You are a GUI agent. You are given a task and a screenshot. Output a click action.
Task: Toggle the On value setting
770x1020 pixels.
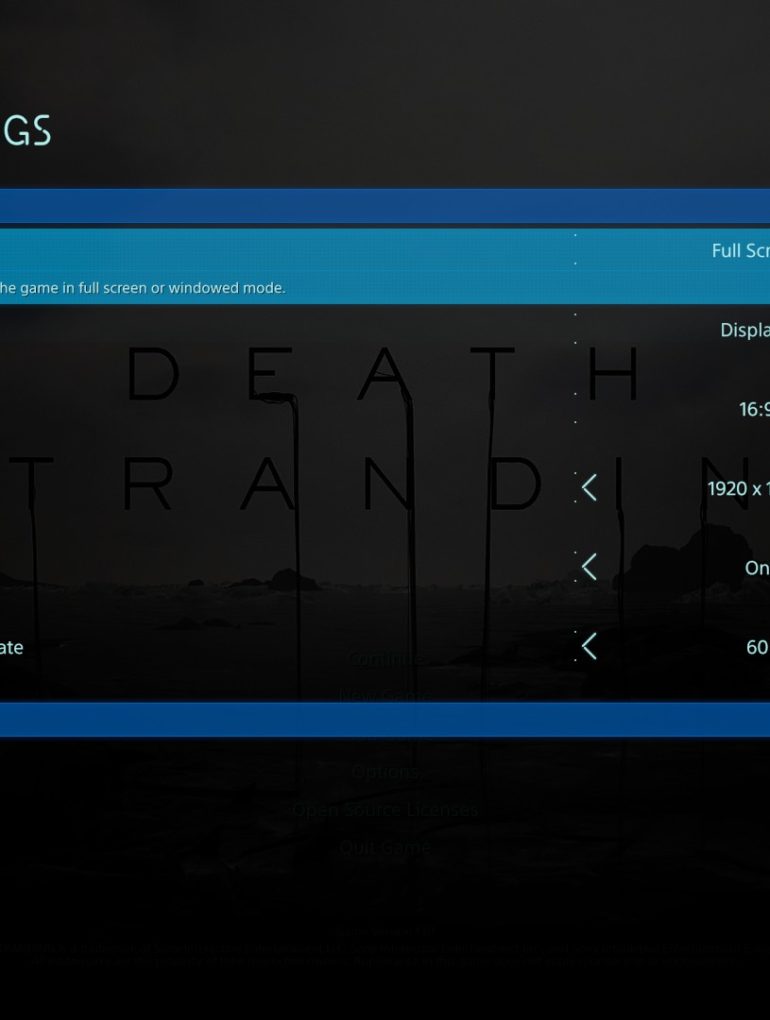[757, 568]
